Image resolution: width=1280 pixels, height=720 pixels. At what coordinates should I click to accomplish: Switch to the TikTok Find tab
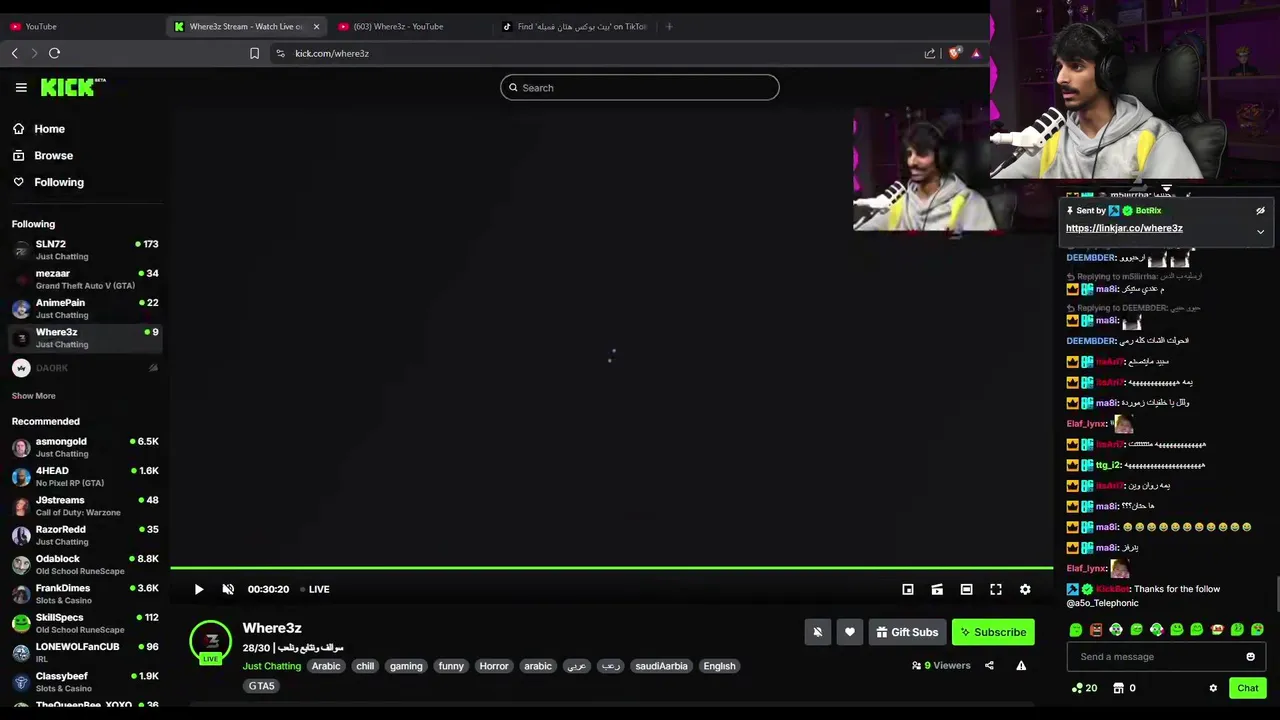click(575, 26)
